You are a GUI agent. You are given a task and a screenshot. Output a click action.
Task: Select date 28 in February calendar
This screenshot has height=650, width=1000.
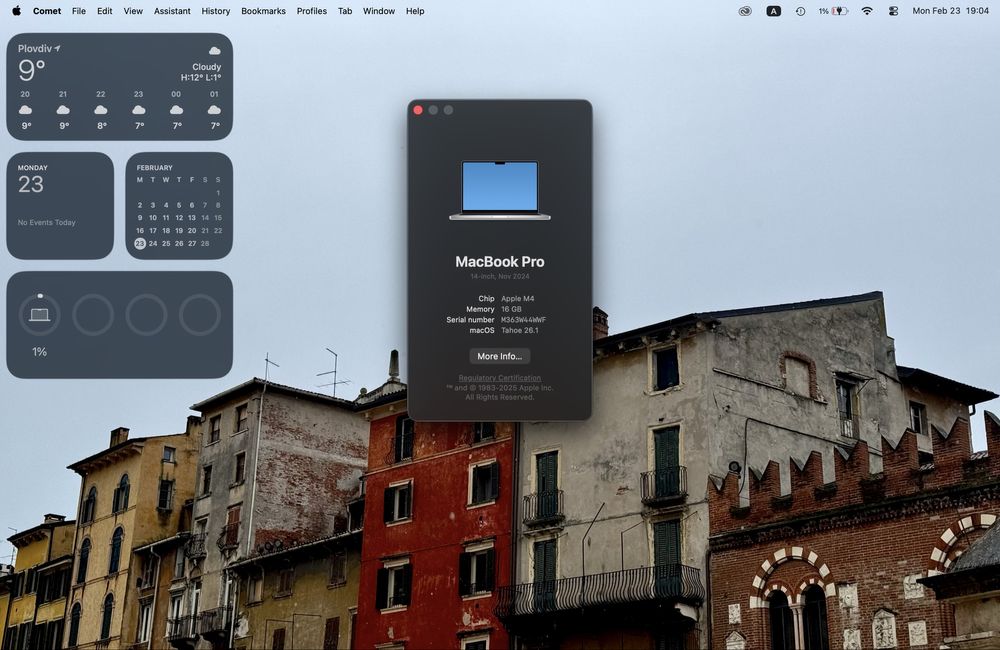click(205, 243)
